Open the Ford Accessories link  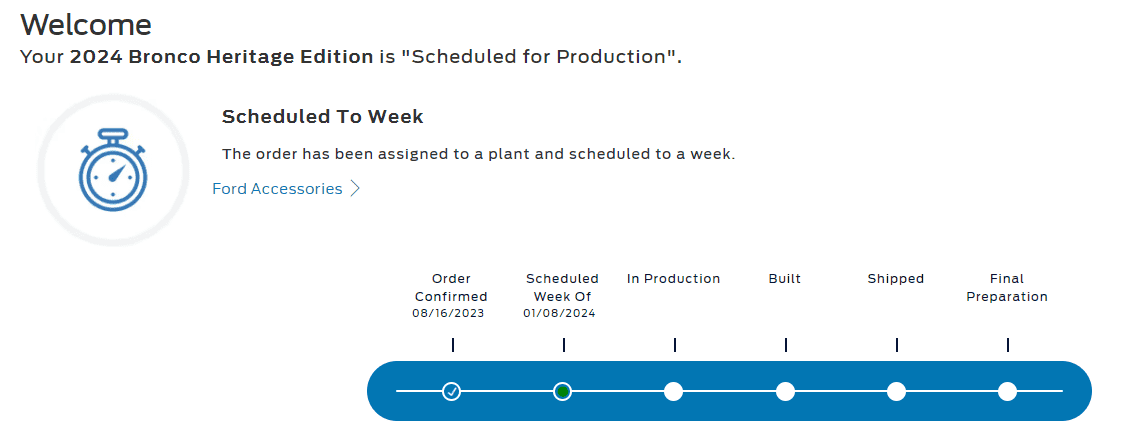277,189
